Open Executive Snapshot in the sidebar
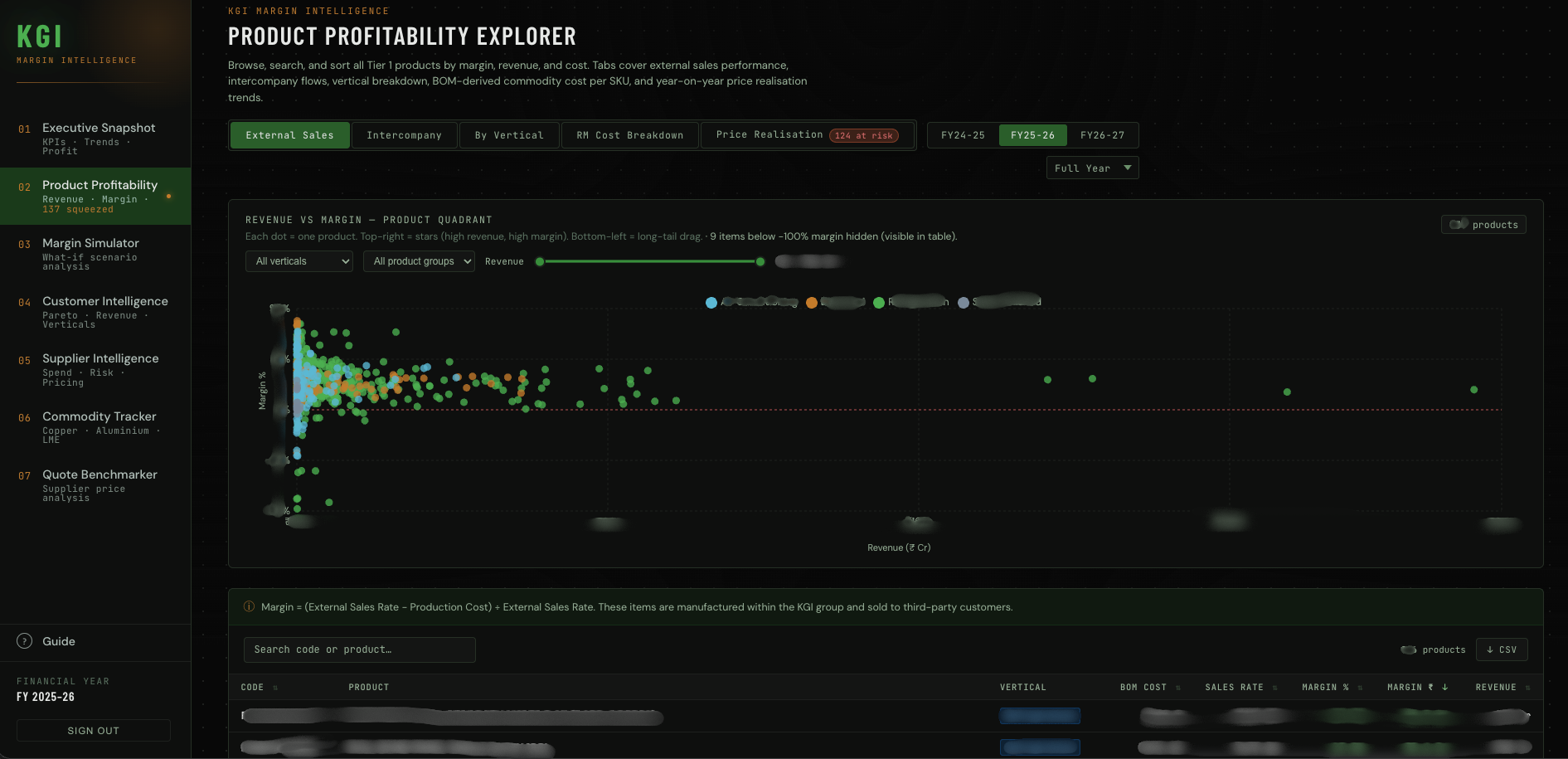Image resolution: width=1568 pixels, height=759 pixels. [x=95, y=139]
